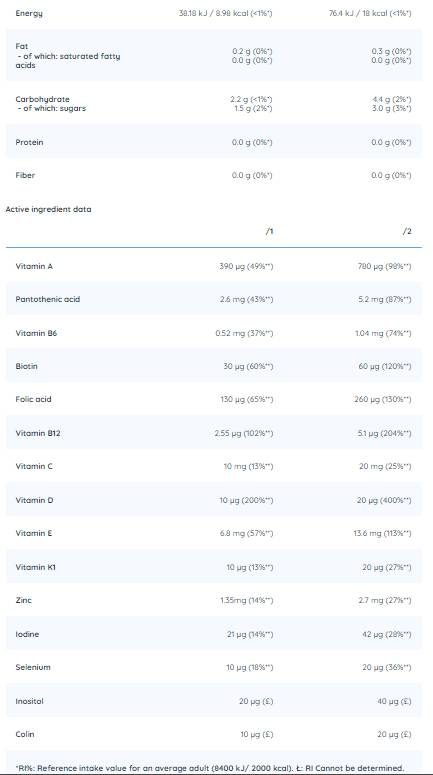Image resolution: width=433 pixels, height=775 pixels.
Task: Click the Active ingredient data heading
Action: [x=48, y=209]
